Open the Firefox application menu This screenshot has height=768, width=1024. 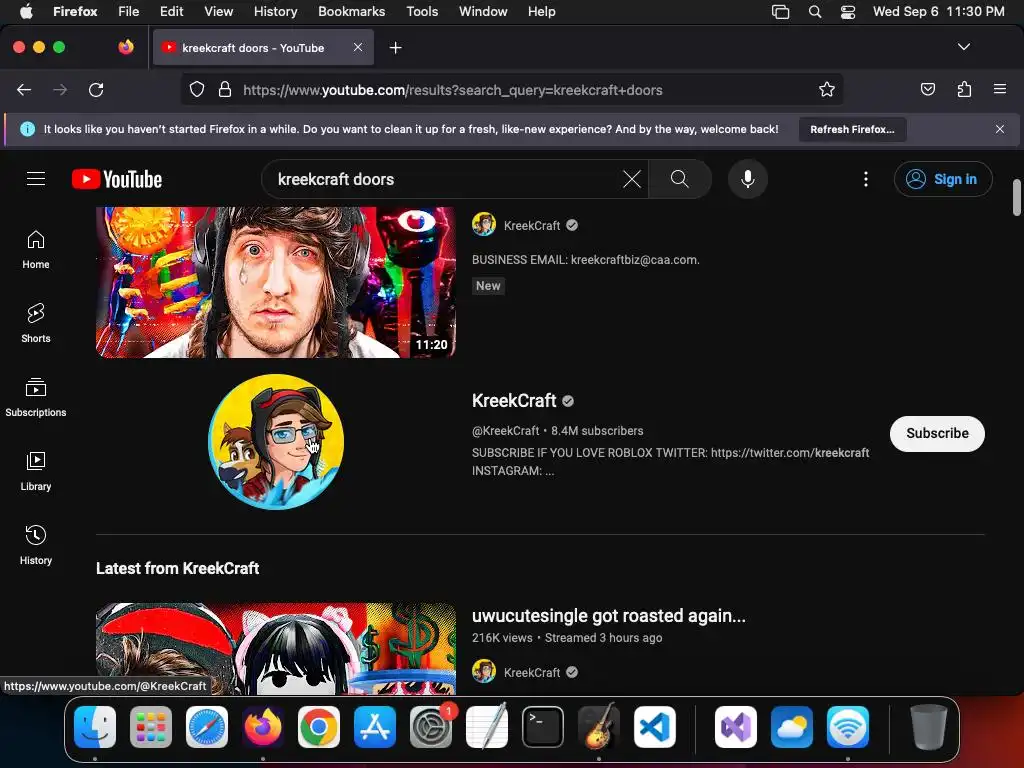[1000, 89]
